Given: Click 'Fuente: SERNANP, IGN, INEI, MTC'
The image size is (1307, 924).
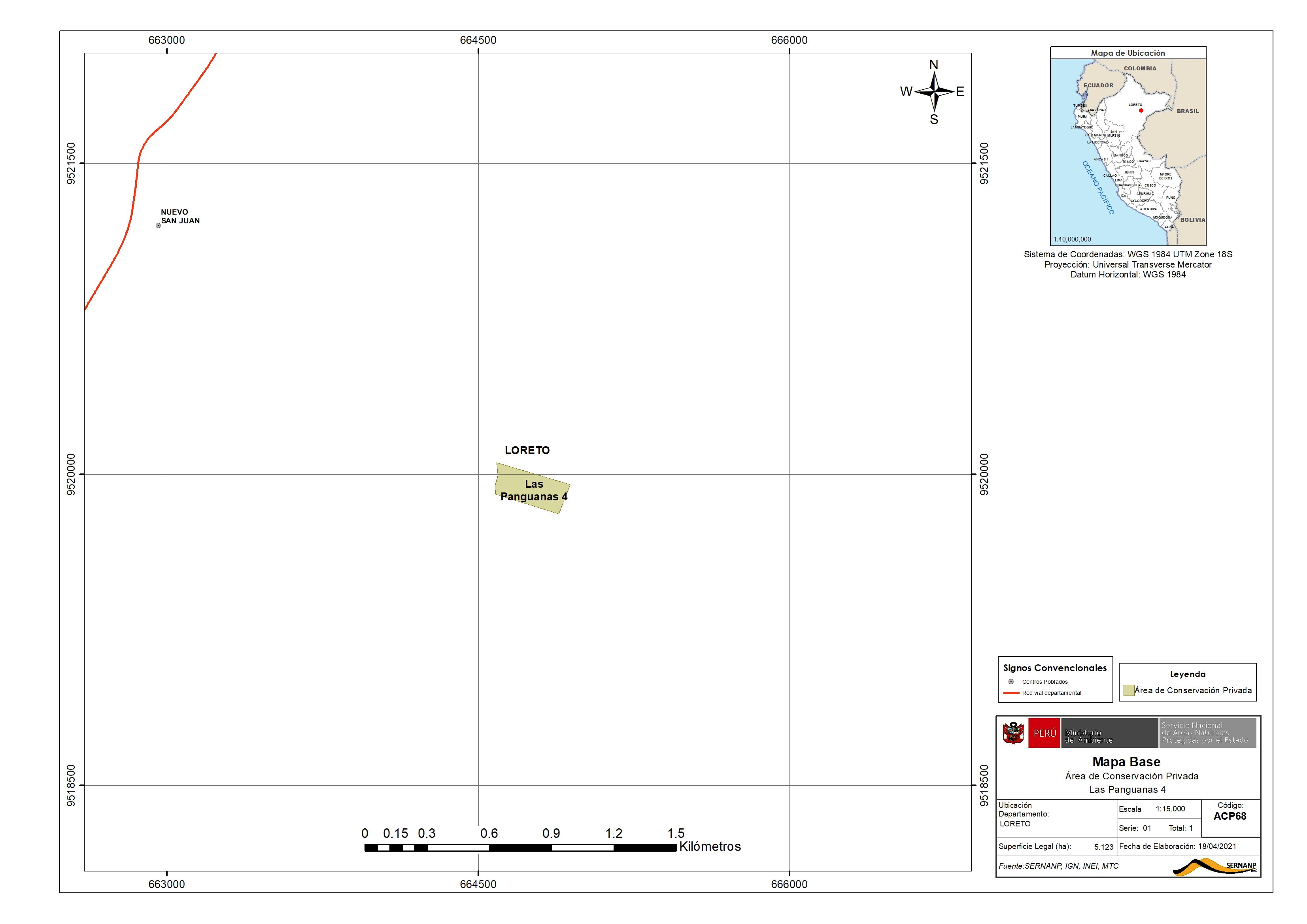Looking at the screenshot, I should click(x=1058, y=866).
